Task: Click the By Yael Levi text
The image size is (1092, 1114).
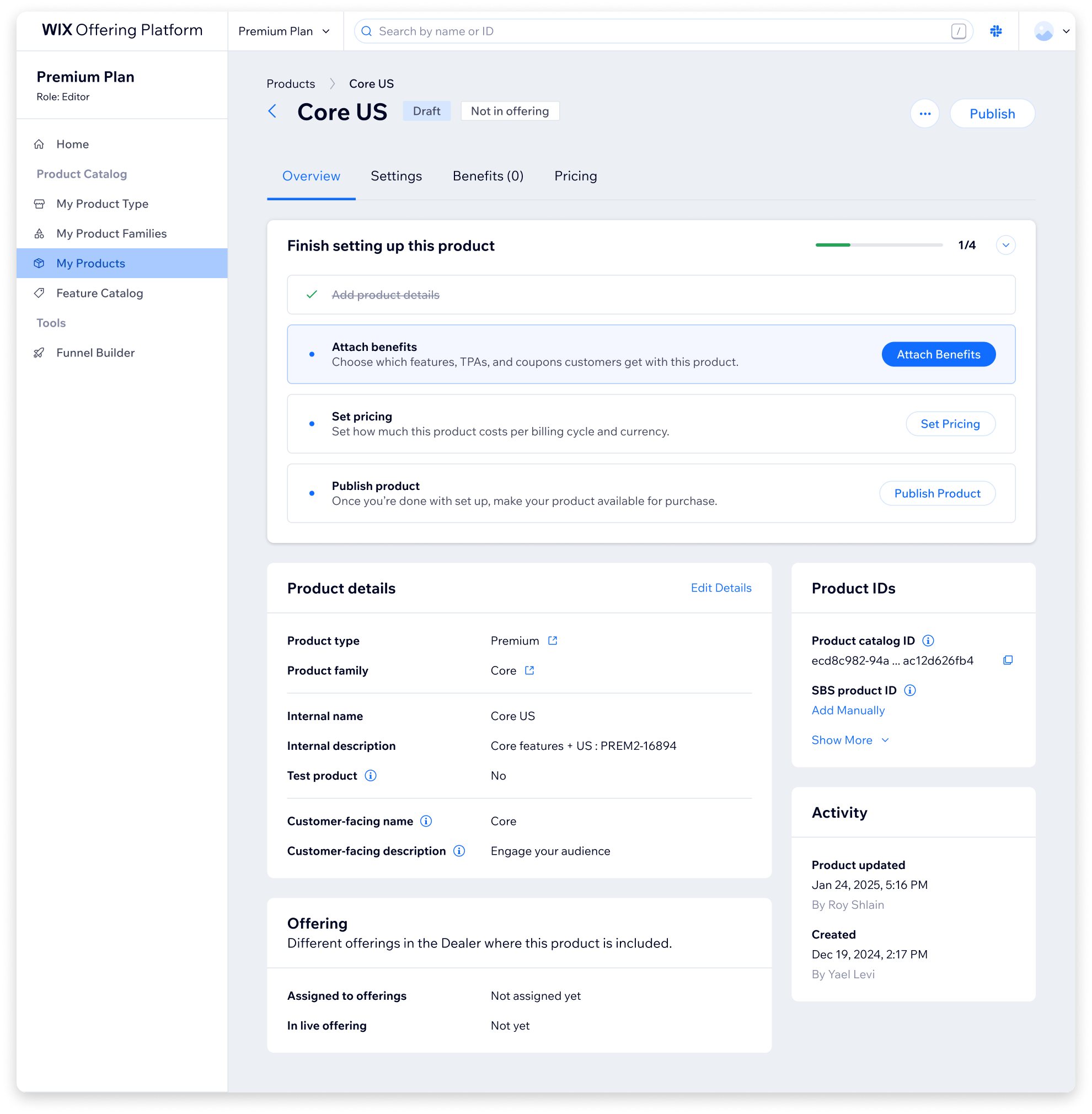Action: pos(843,974)
